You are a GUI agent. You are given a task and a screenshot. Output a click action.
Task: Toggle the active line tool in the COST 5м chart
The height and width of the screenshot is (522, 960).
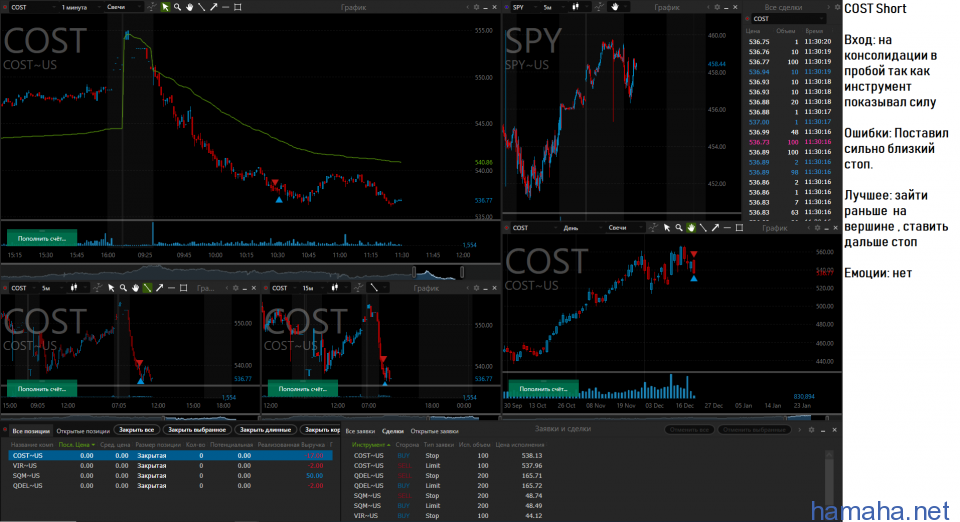148,288
